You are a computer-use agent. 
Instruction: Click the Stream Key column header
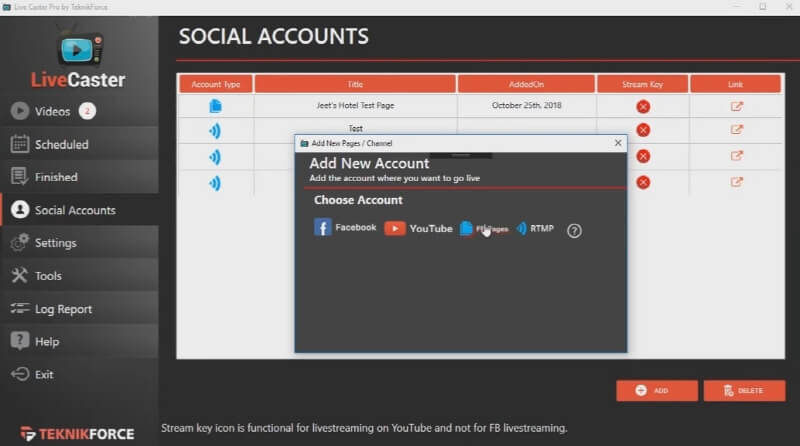tap(642, 84)
